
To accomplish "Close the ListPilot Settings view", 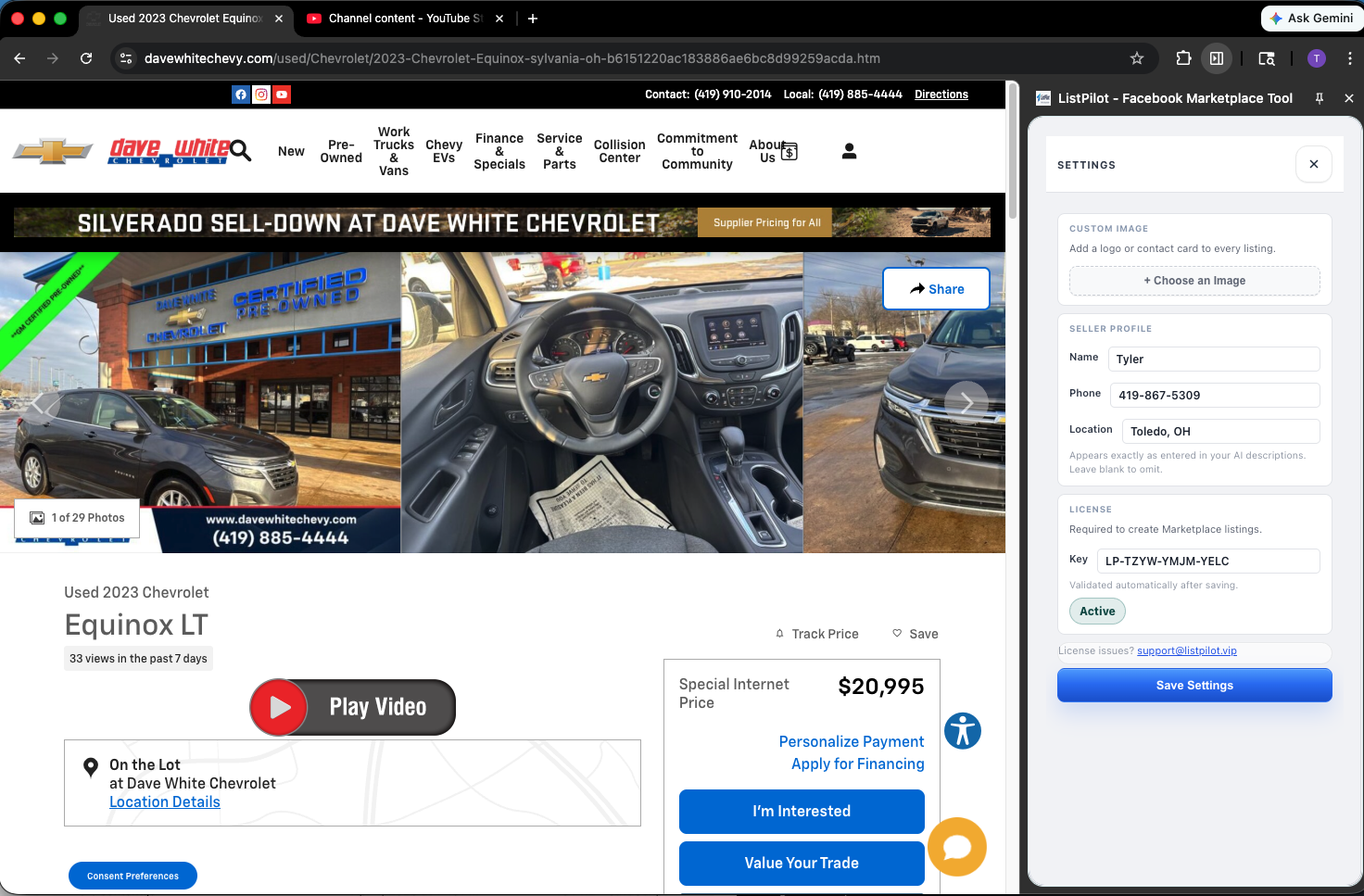I will coord(1314,164).
